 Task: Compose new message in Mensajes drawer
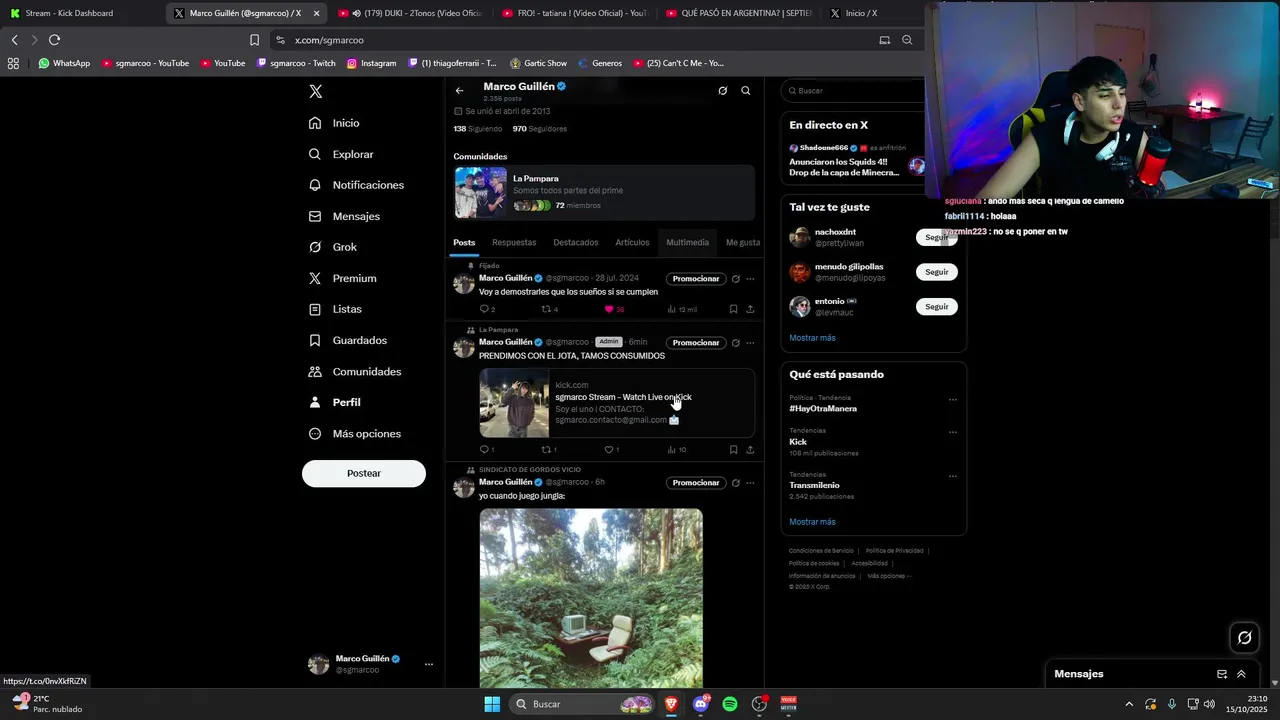tap(1221, 674)
